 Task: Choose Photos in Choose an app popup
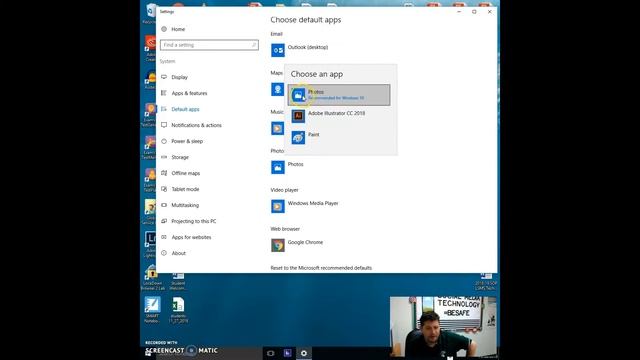[x=339, y=95]
